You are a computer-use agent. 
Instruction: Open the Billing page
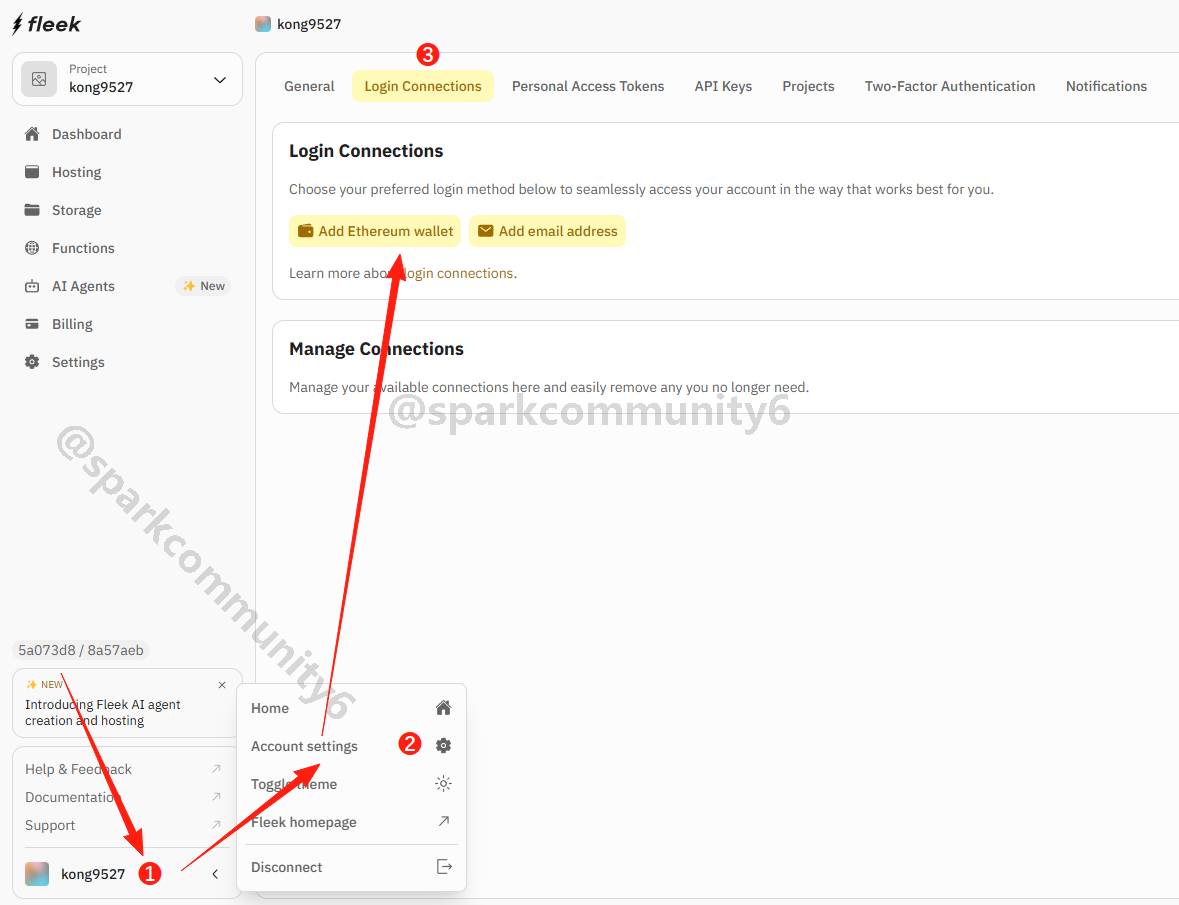click(x=72, y=324)
